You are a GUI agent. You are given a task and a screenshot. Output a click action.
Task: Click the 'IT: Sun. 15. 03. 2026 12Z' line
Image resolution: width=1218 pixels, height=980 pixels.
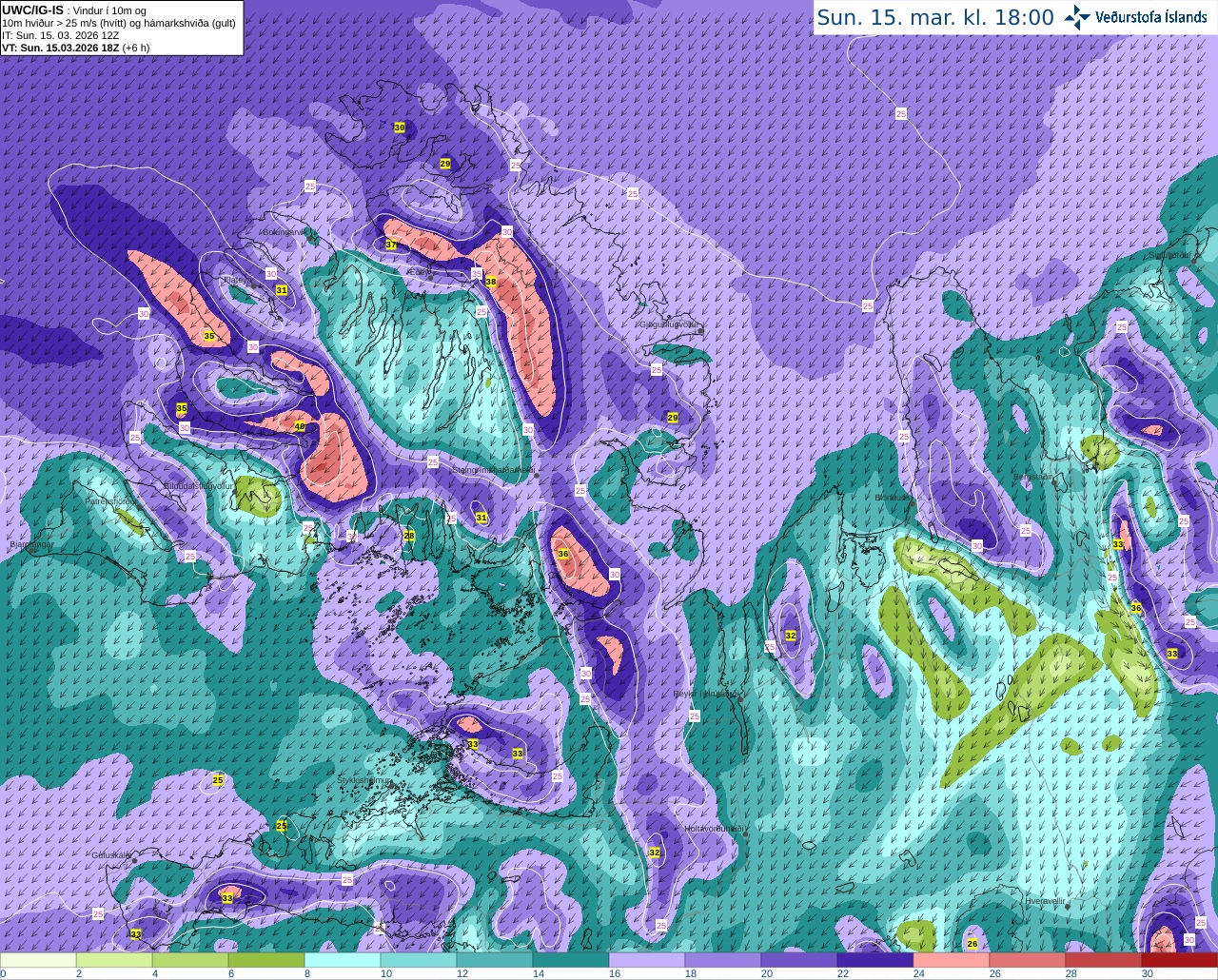coord(60,35)
